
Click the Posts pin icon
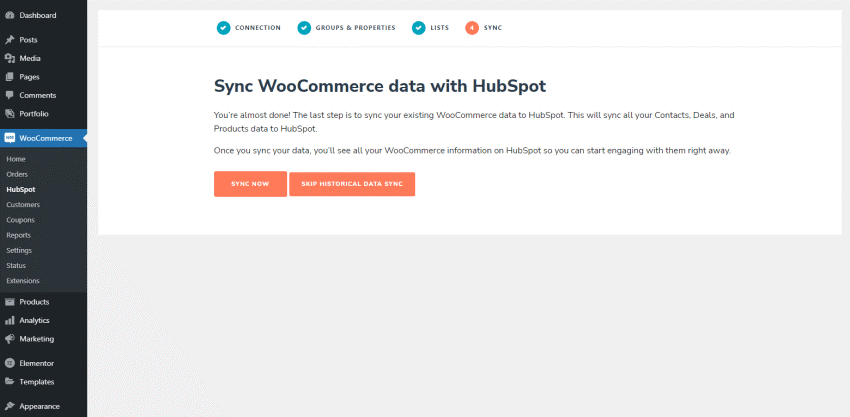pyautogui.click(x=9, y=40)
